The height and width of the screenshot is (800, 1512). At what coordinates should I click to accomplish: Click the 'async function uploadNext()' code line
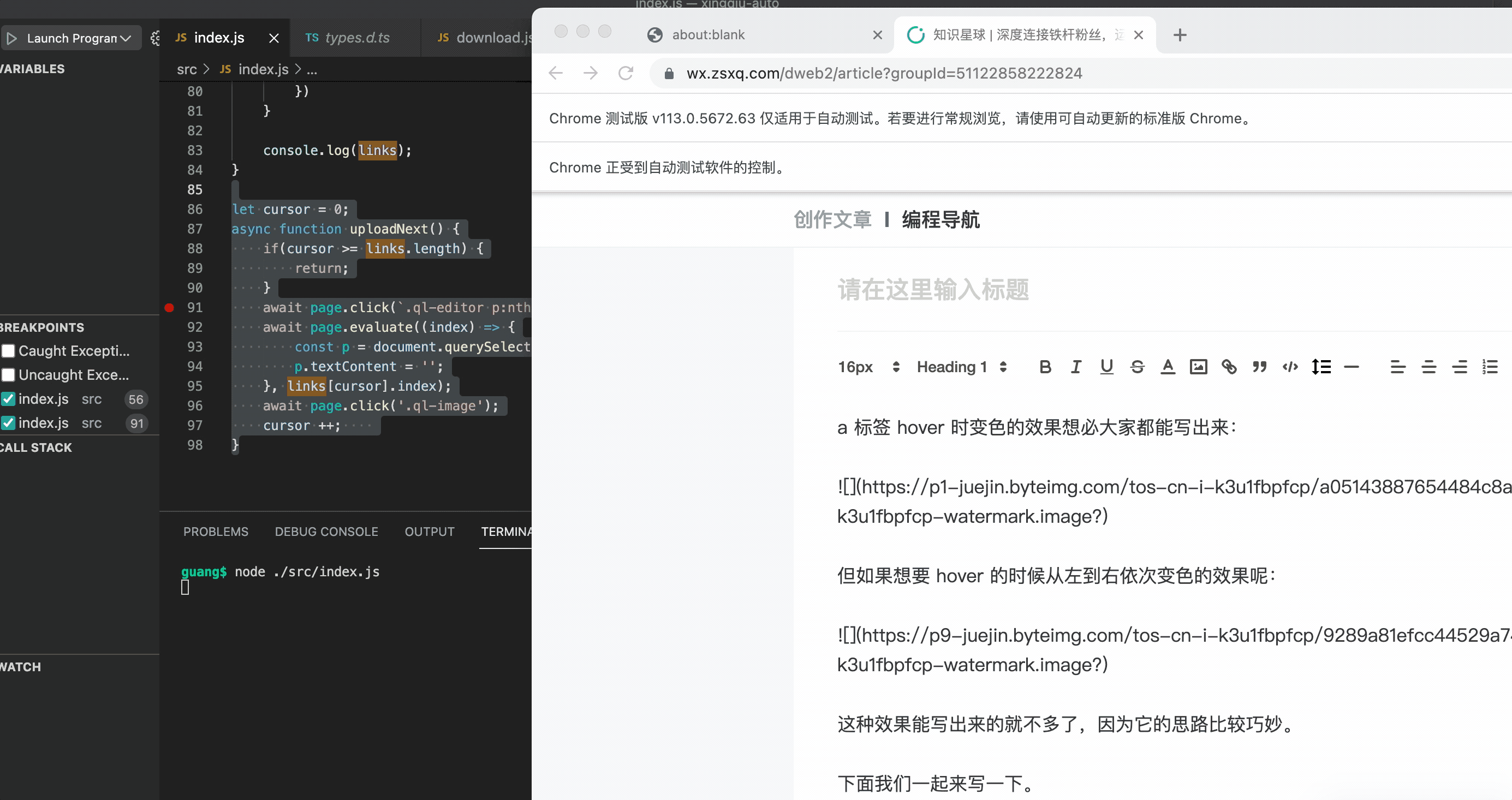point(346,229)
